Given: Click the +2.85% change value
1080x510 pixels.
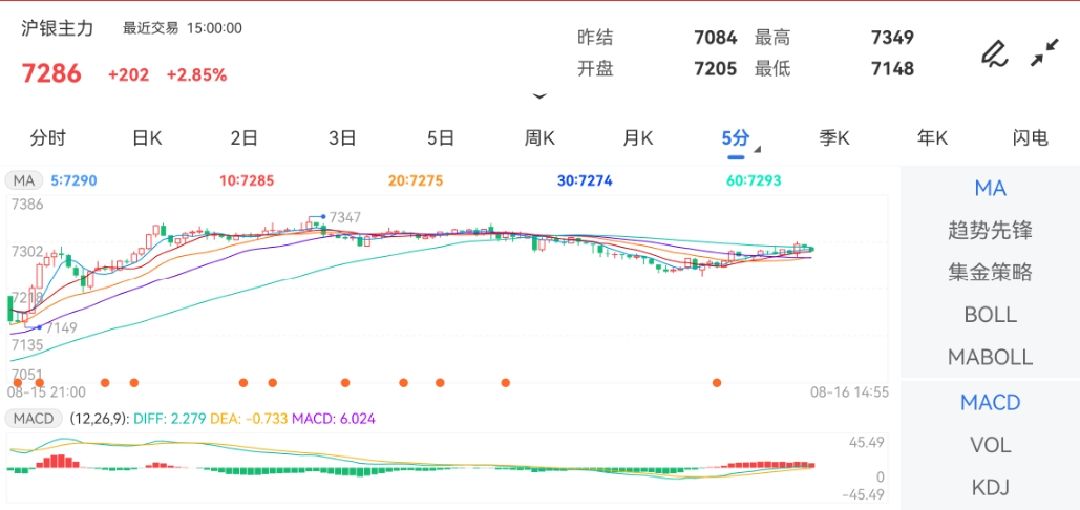Looking at the screenshot, I should point(197,75).
